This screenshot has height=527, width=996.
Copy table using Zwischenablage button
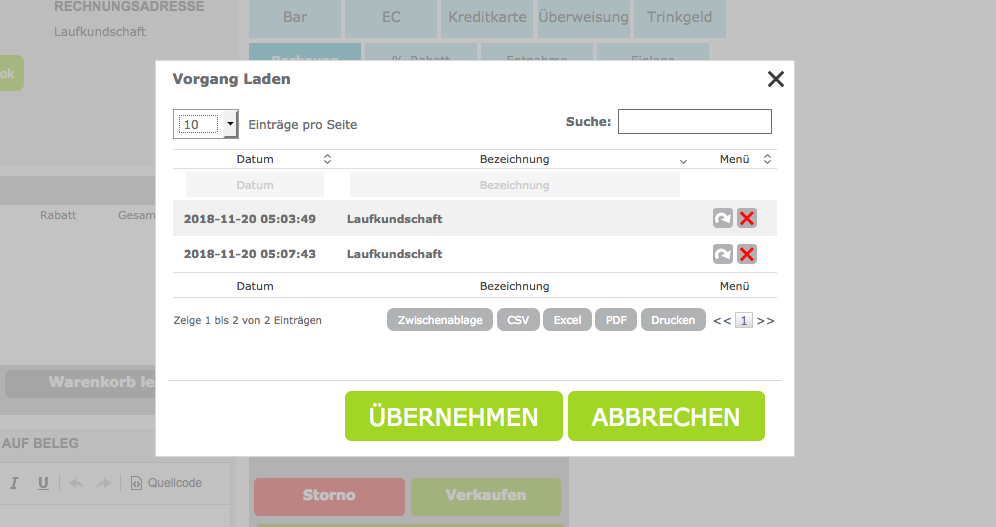pos(440,320)
